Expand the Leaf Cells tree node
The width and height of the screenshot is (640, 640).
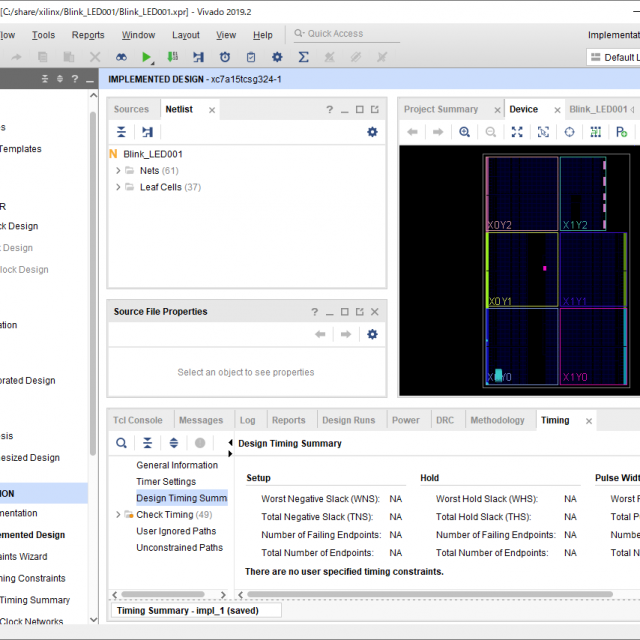pos(118,187)
